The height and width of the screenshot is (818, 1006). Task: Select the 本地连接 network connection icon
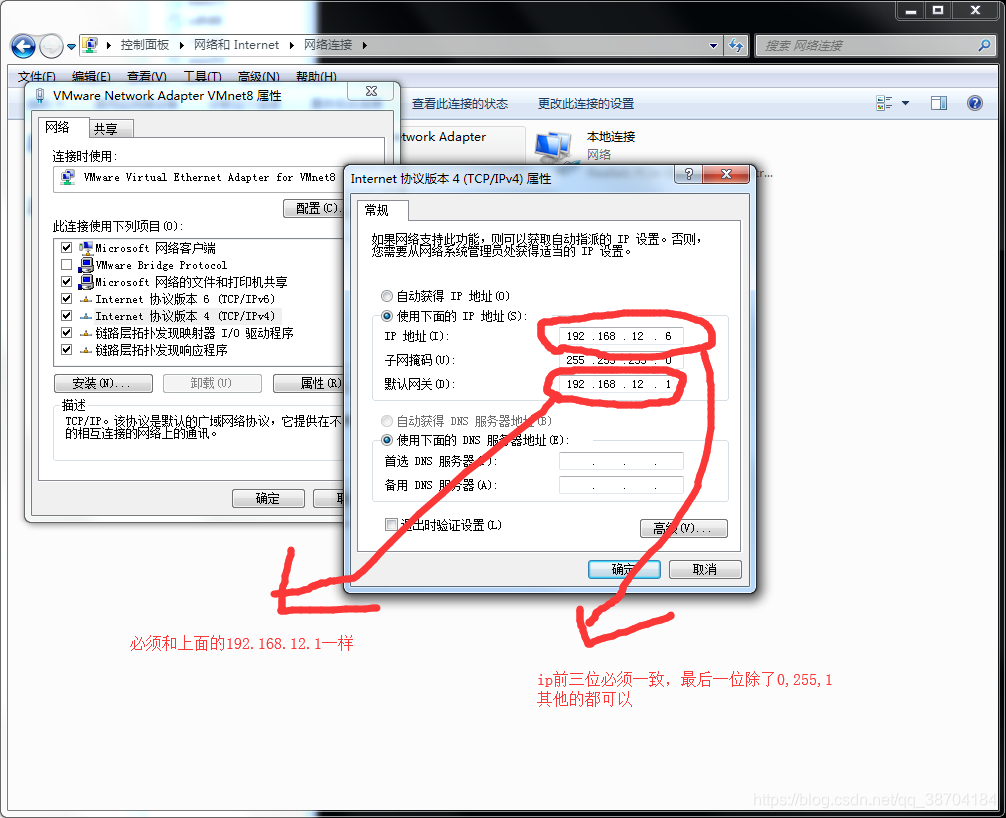click(x=553, y=147)
